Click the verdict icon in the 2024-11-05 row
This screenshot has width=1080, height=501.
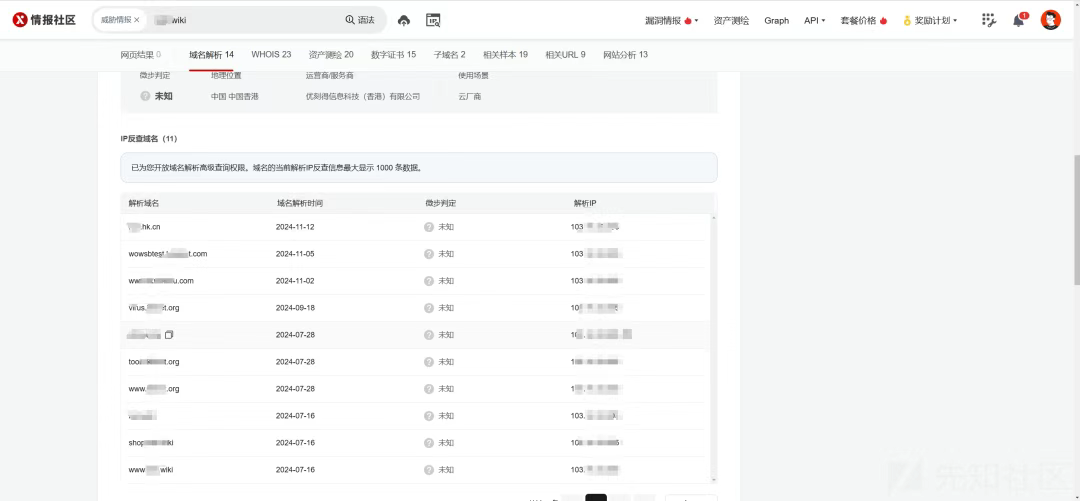(429, 254)
